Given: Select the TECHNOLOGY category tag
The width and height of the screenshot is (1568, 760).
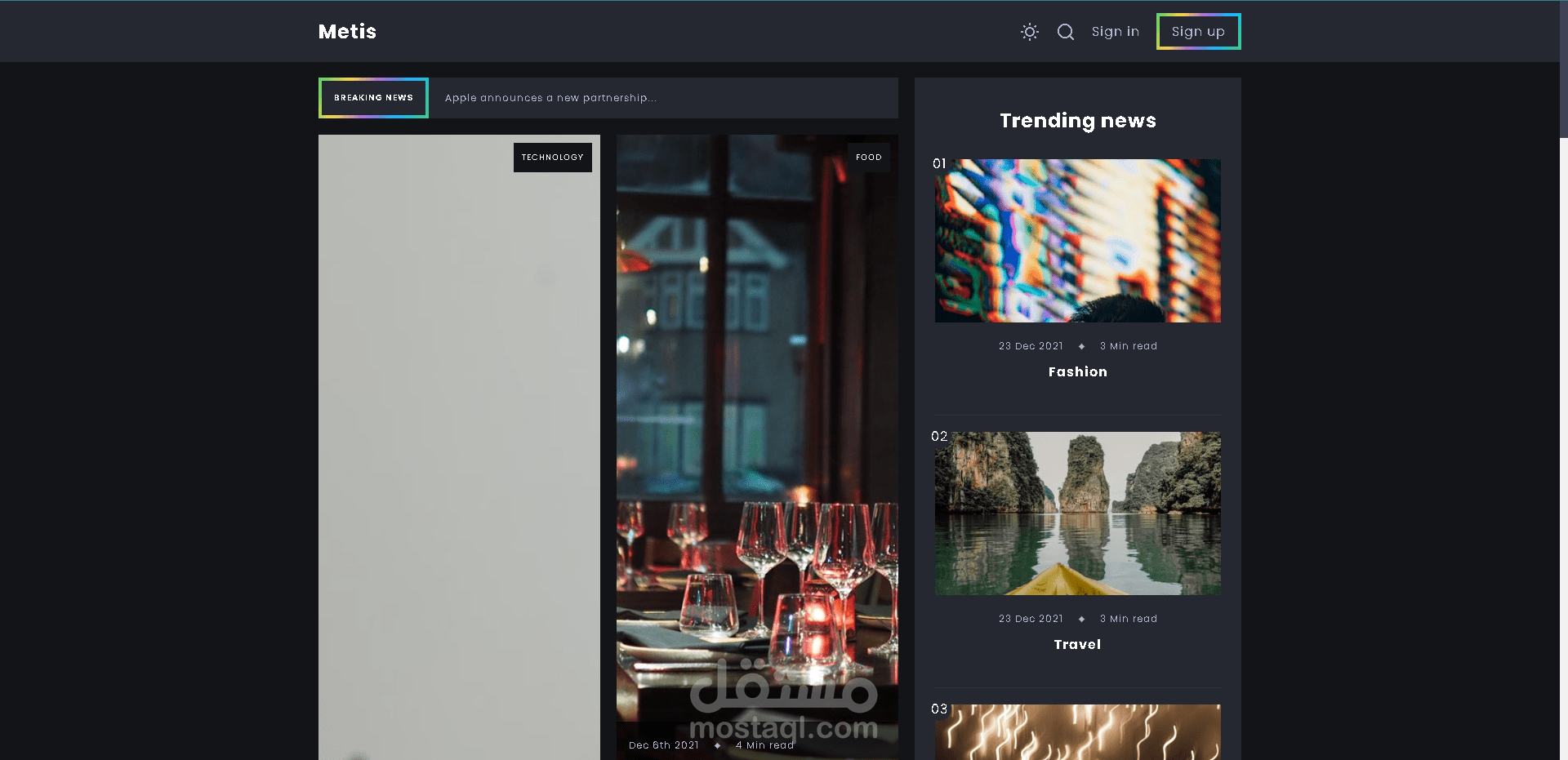Looking at the screenshot, I should pyautogui.click(x=553, y=158).
